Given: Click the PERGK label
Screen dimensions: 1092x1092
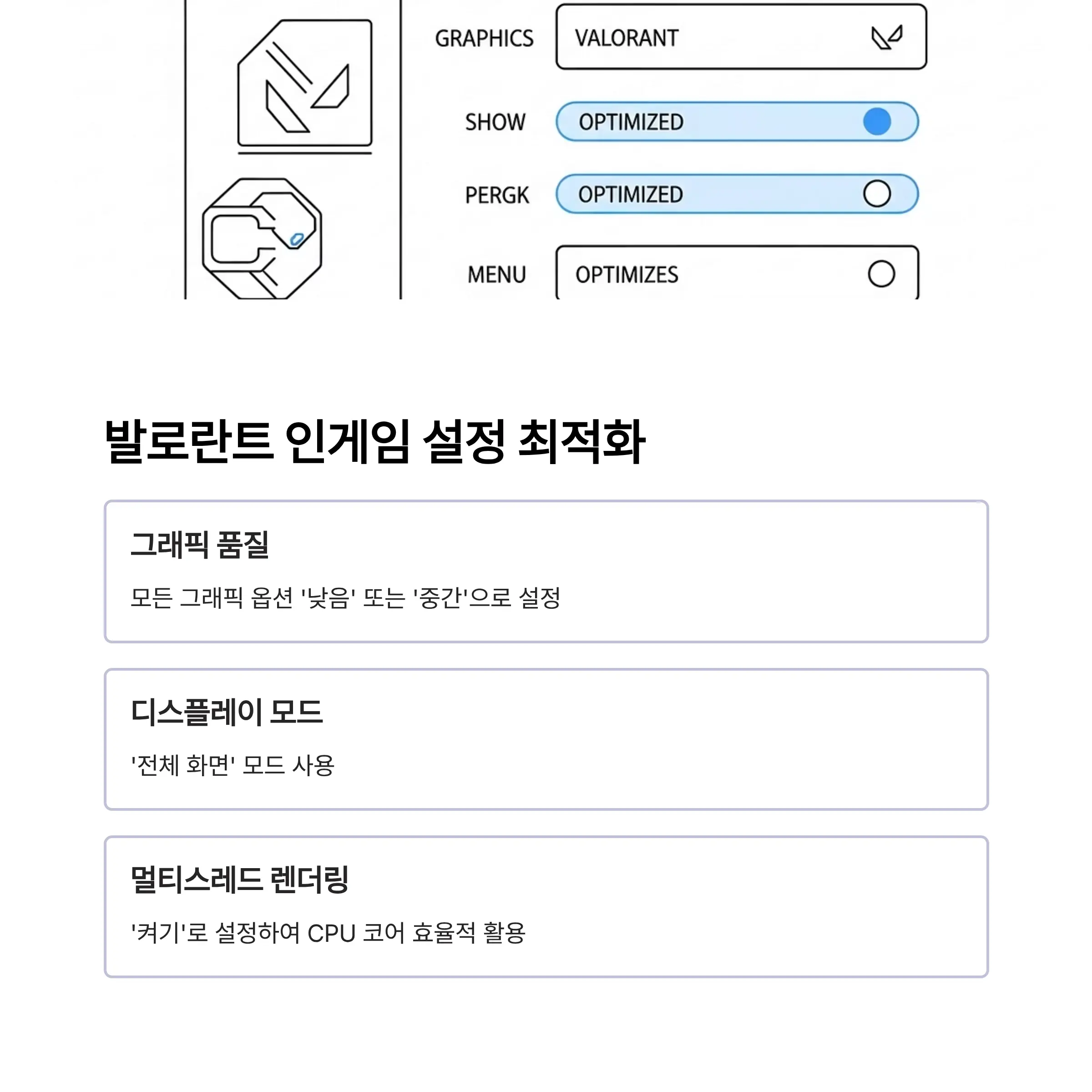Looking at the screenshot, I should (497, 195).
